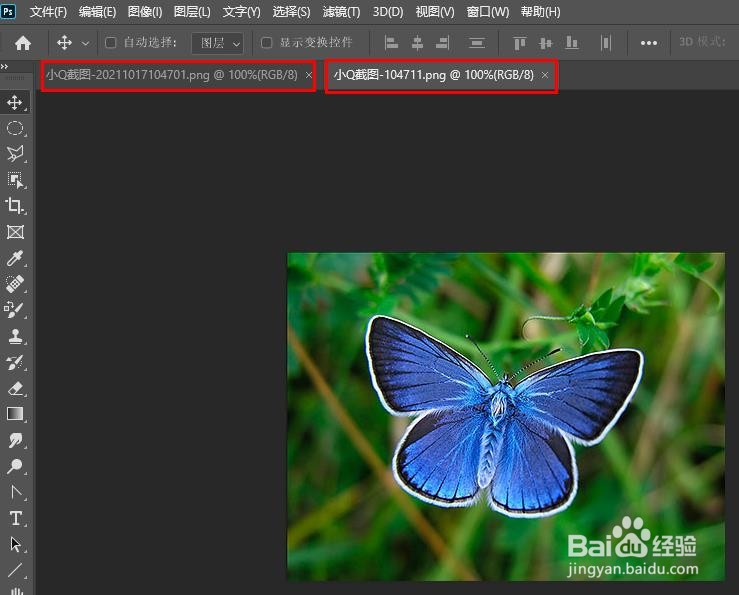
Task: Open the tool preset picker arrow
Action: (85, 43)
